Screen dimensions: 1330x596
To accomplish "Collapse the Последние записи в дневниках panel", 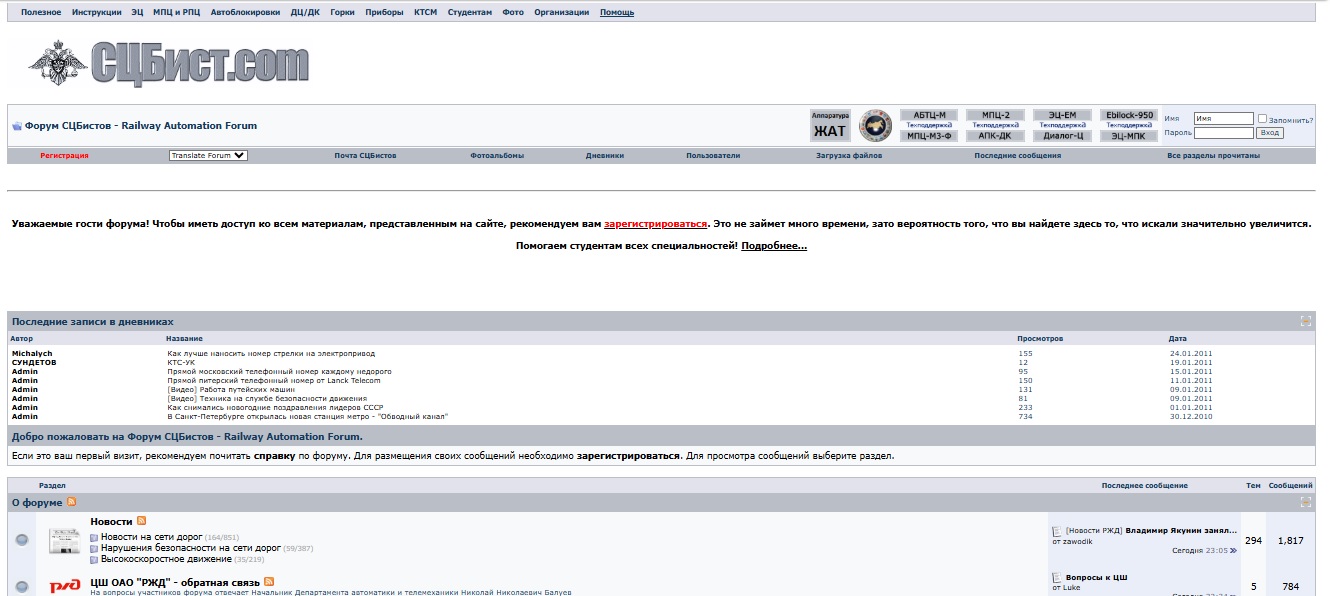I will pos(1305,321).
